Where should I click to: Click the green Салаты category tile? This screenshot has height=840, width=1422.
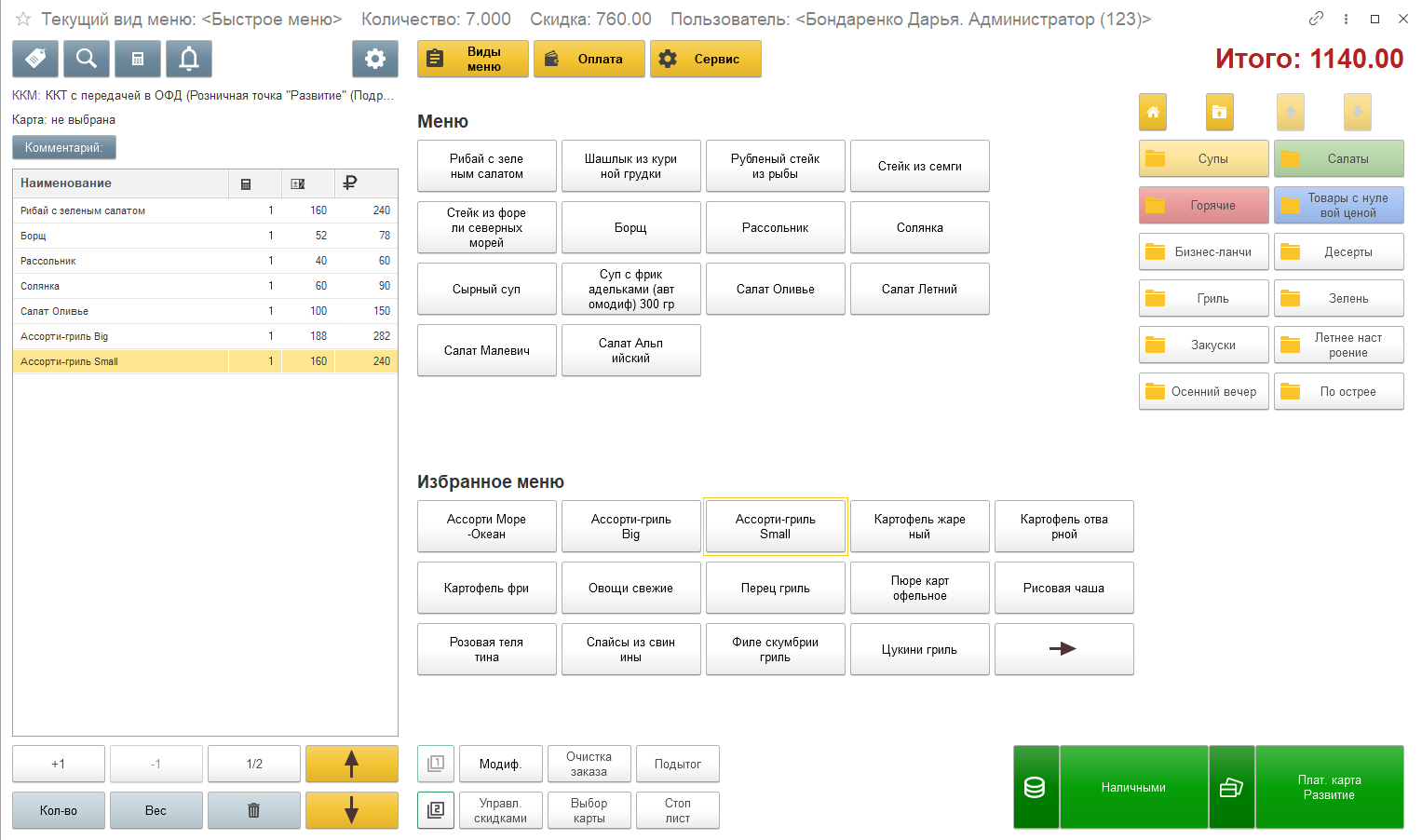coord(1338,158)
